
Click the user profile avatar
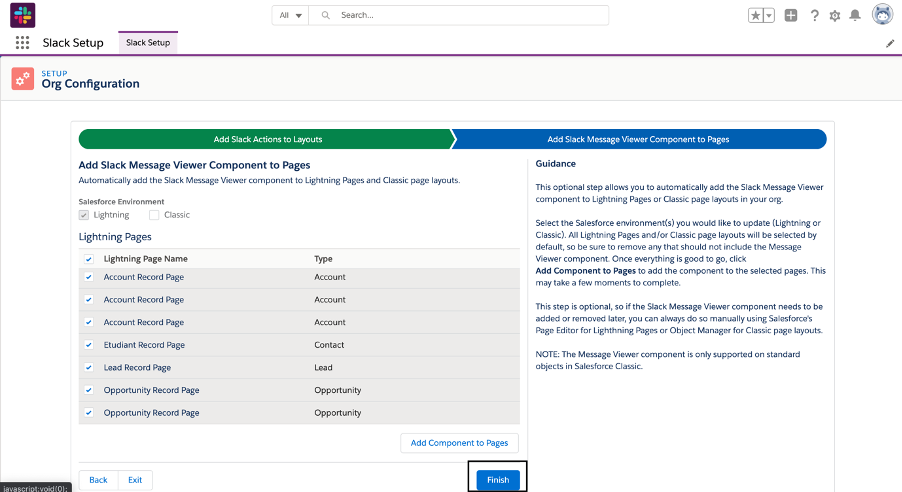pyautogui.click(x=882, y=14)
